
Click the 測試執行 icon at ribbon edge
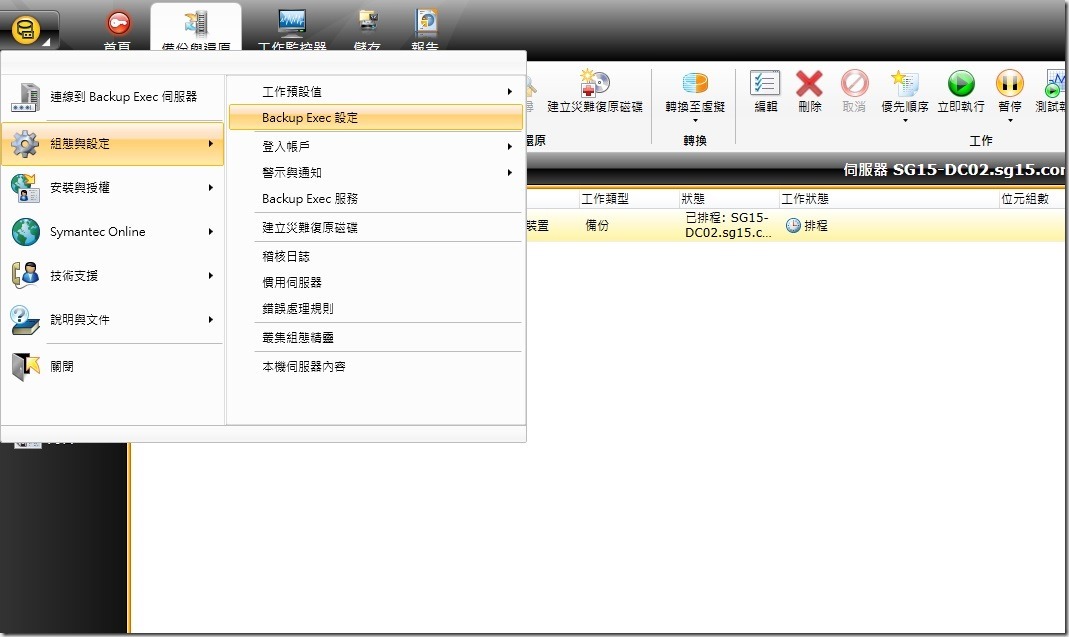[x=1056, y=83]
